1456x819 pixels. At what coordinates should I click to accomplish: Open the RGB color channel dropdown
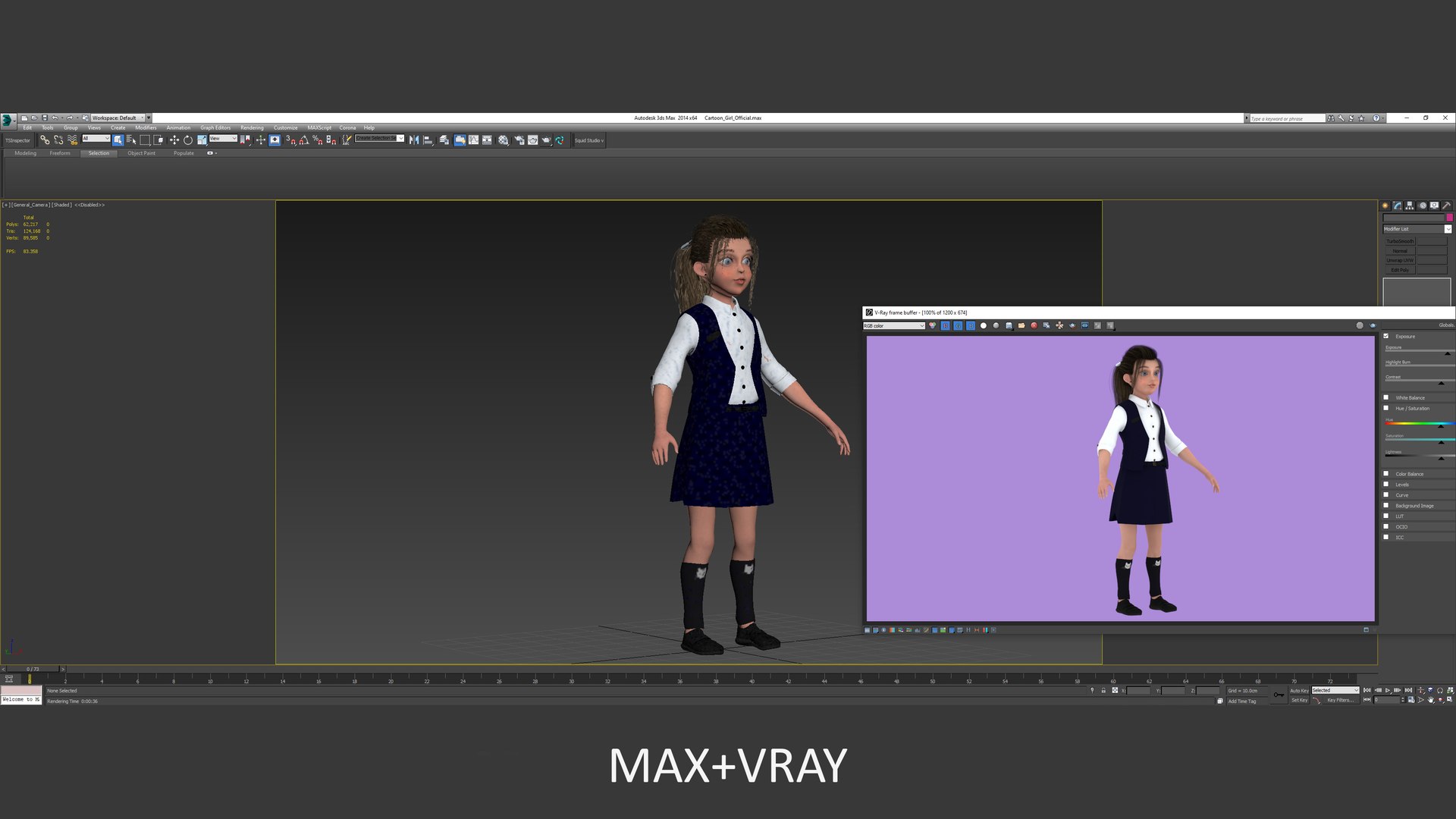pyautogui.click(x=894, y=325)
